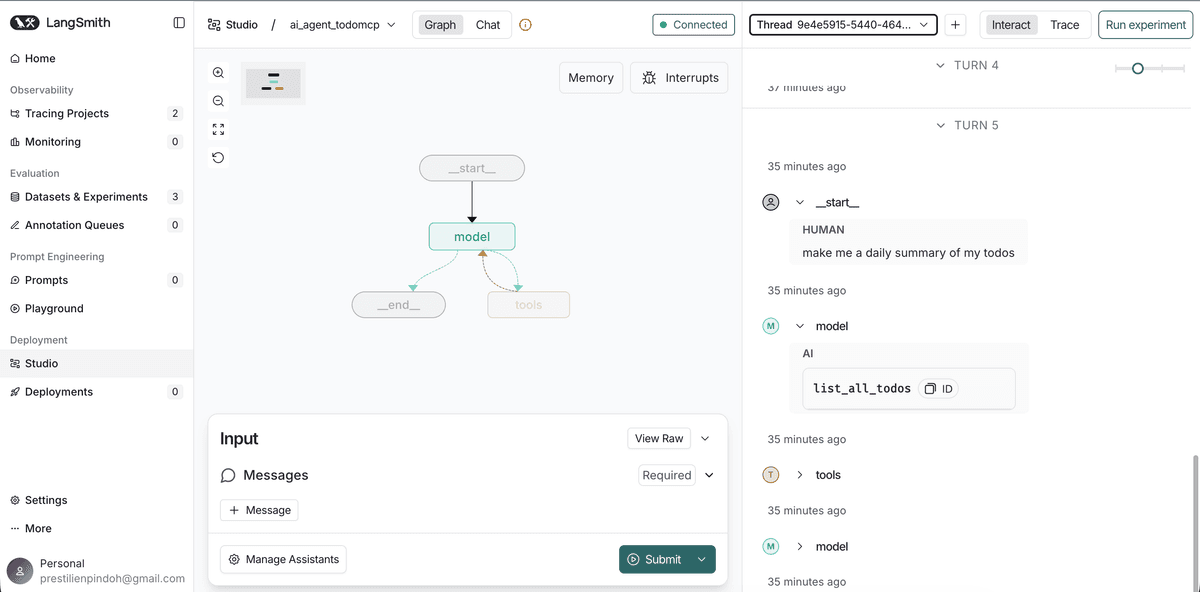Click the Tracing Projects icon

pos(15,114)
